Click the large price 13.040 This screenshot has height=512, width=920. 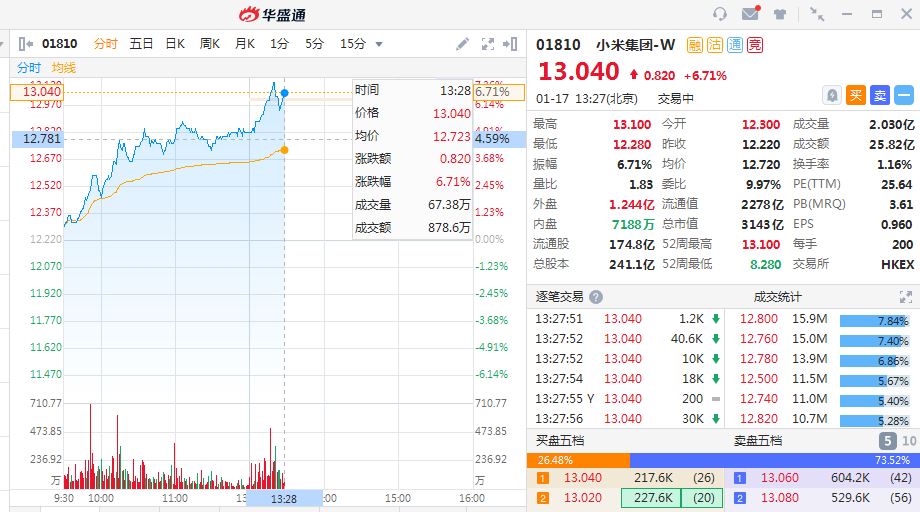(579, 72)
